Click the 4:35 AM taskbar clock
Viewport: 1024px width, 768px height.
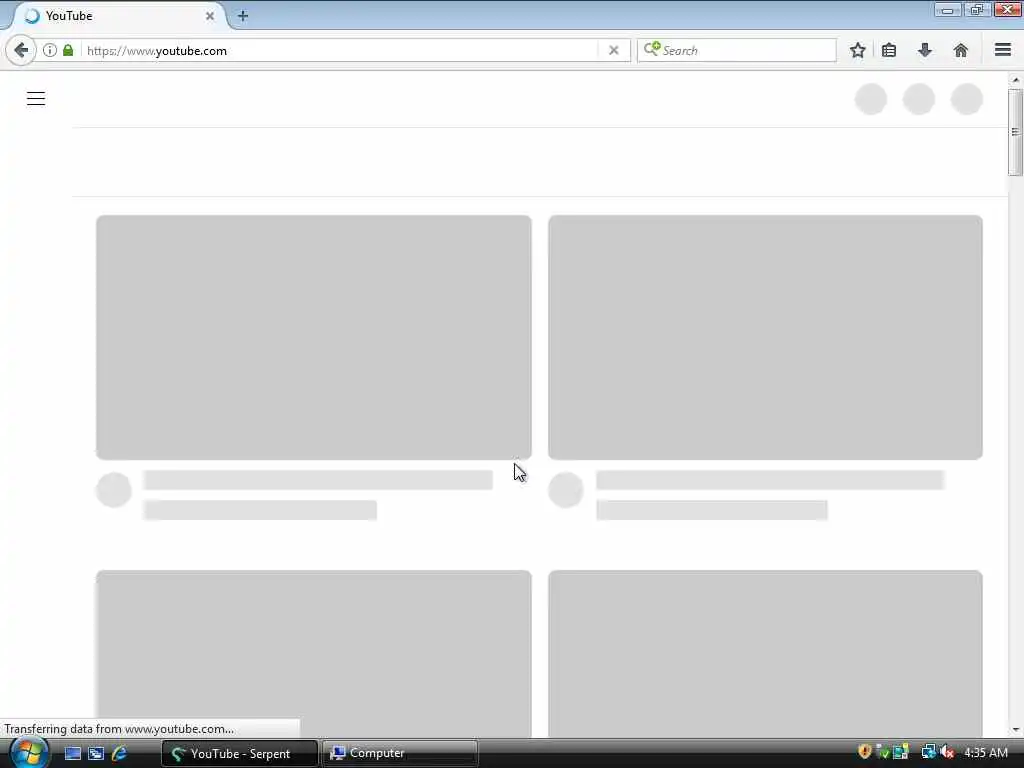tap(986, 752)
